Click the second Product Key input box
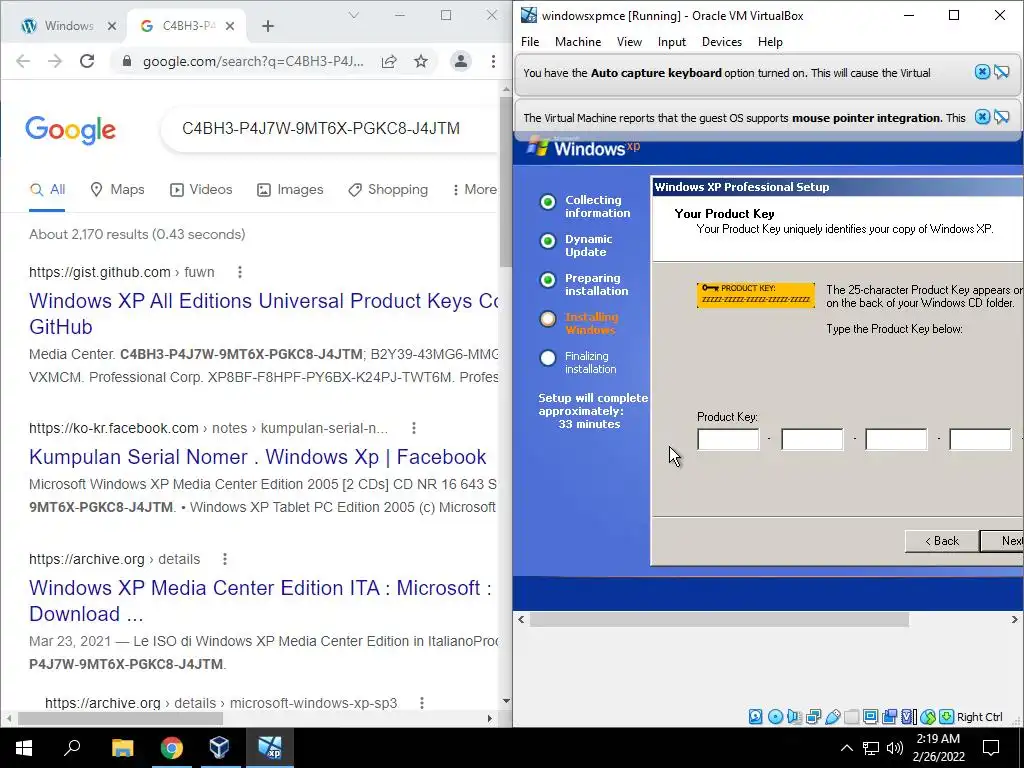Screen dimensions: 1024x768 point(812,440)
